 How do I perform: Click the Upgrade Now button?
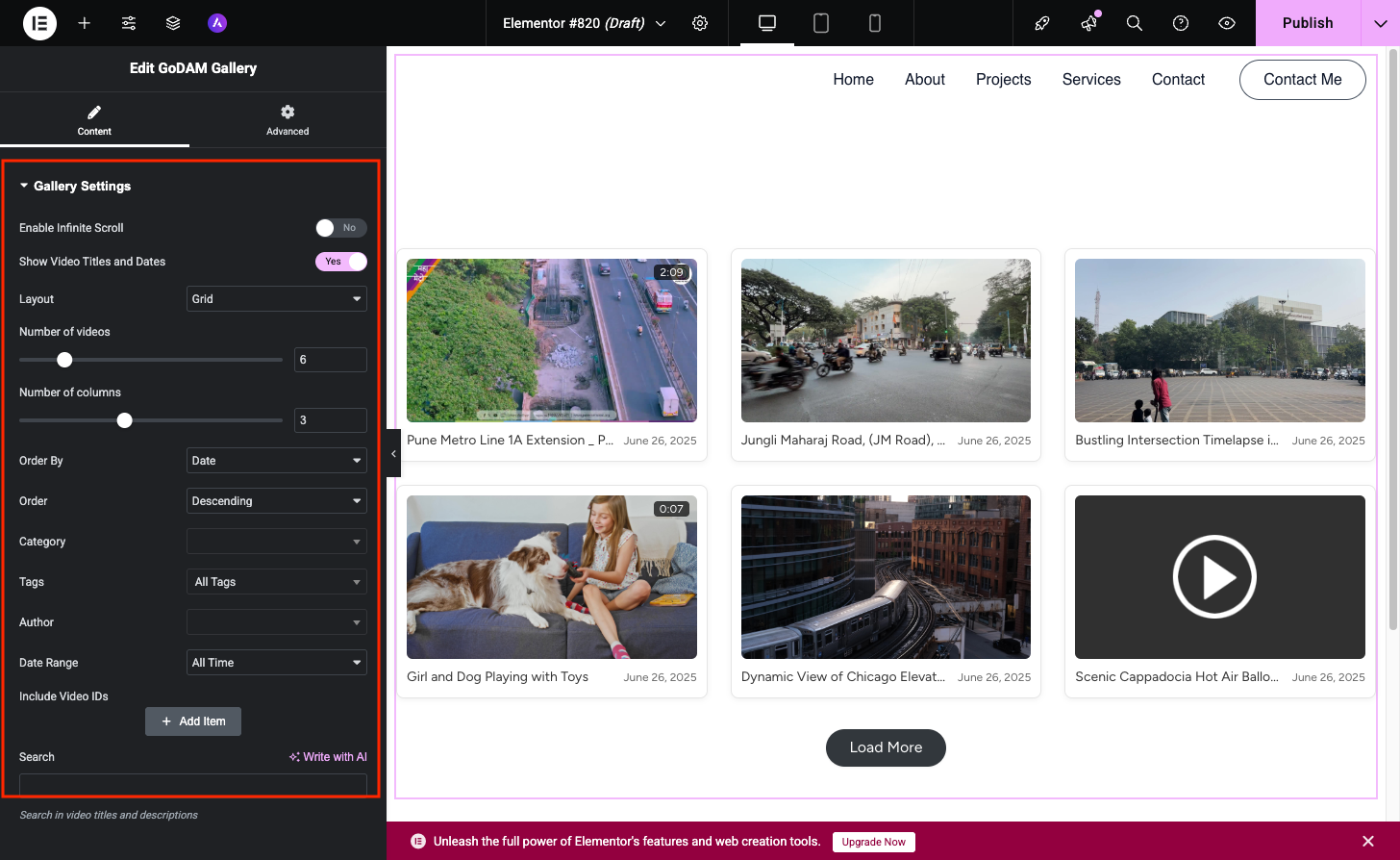(x=874, y=842)
